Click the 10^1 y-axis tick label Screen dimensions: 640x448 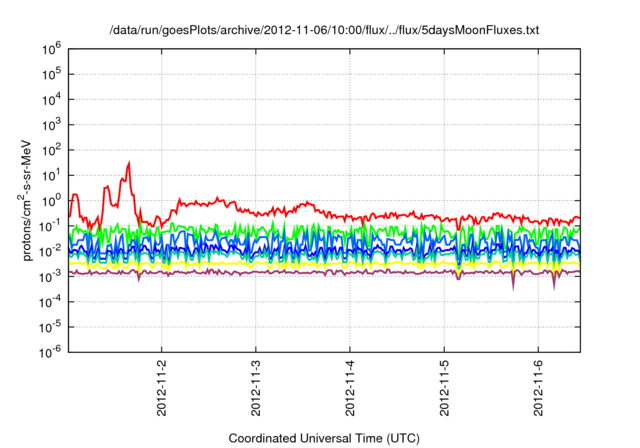(51, 175)
